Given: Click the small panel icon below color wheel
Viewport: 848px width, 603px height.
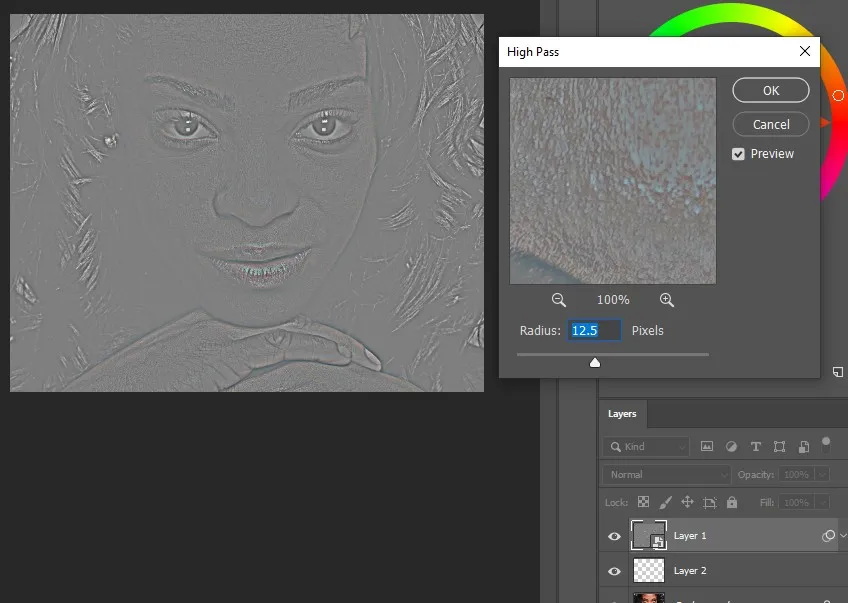Looking at the screenshot, I should pos(838,372).
